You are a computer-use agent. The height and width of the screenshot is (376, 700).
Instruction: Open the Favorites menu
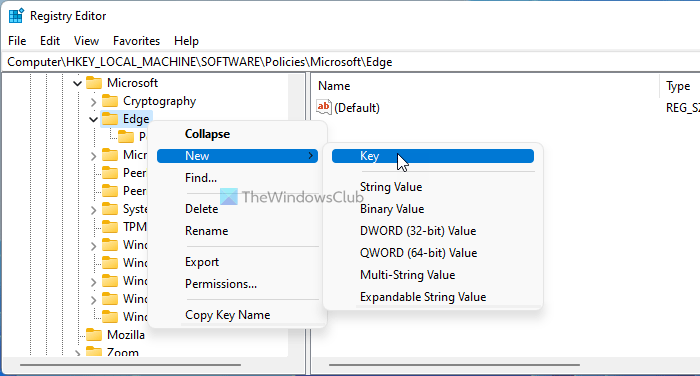coord(136,41)
